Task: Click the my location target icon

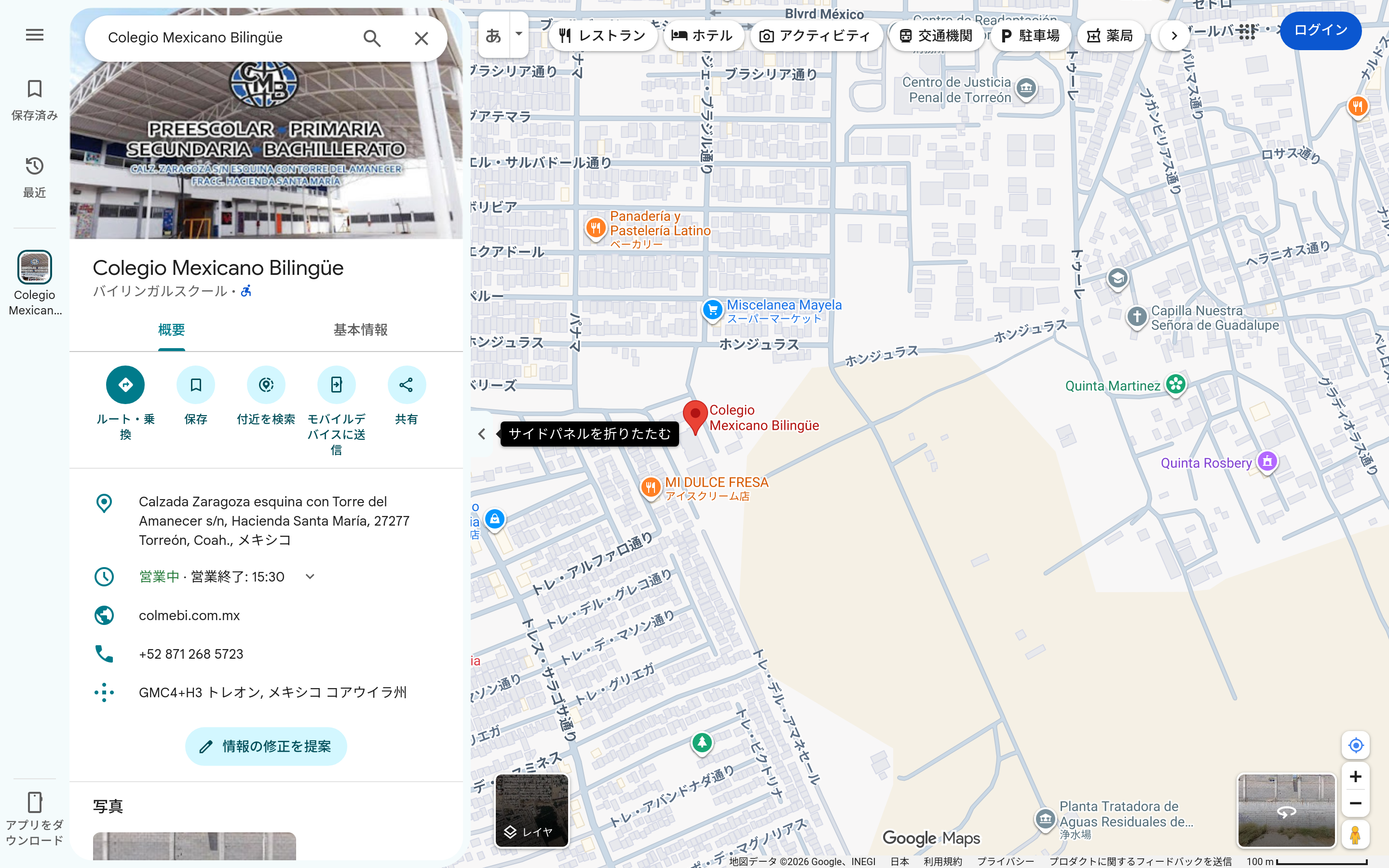Action: point(1356,745)
